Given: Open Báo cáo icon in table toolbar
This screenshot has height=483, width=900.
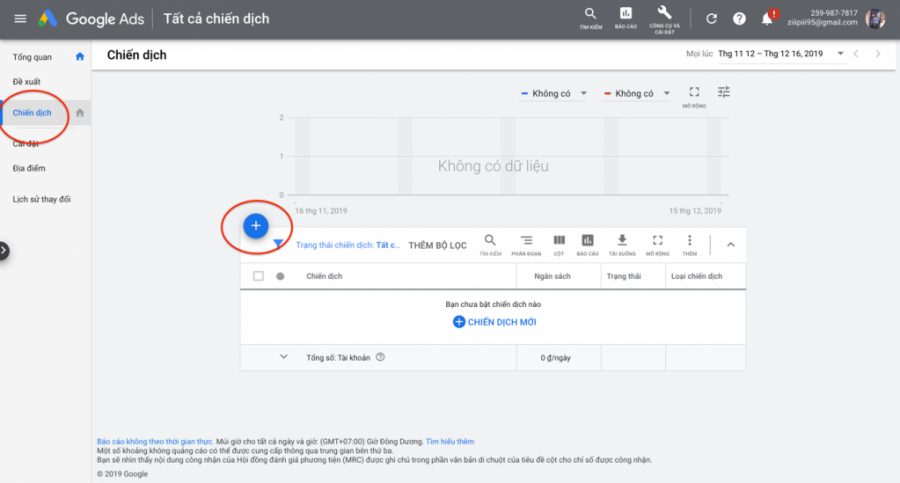Looking at the screenshot, I should [x=587, y=245].
